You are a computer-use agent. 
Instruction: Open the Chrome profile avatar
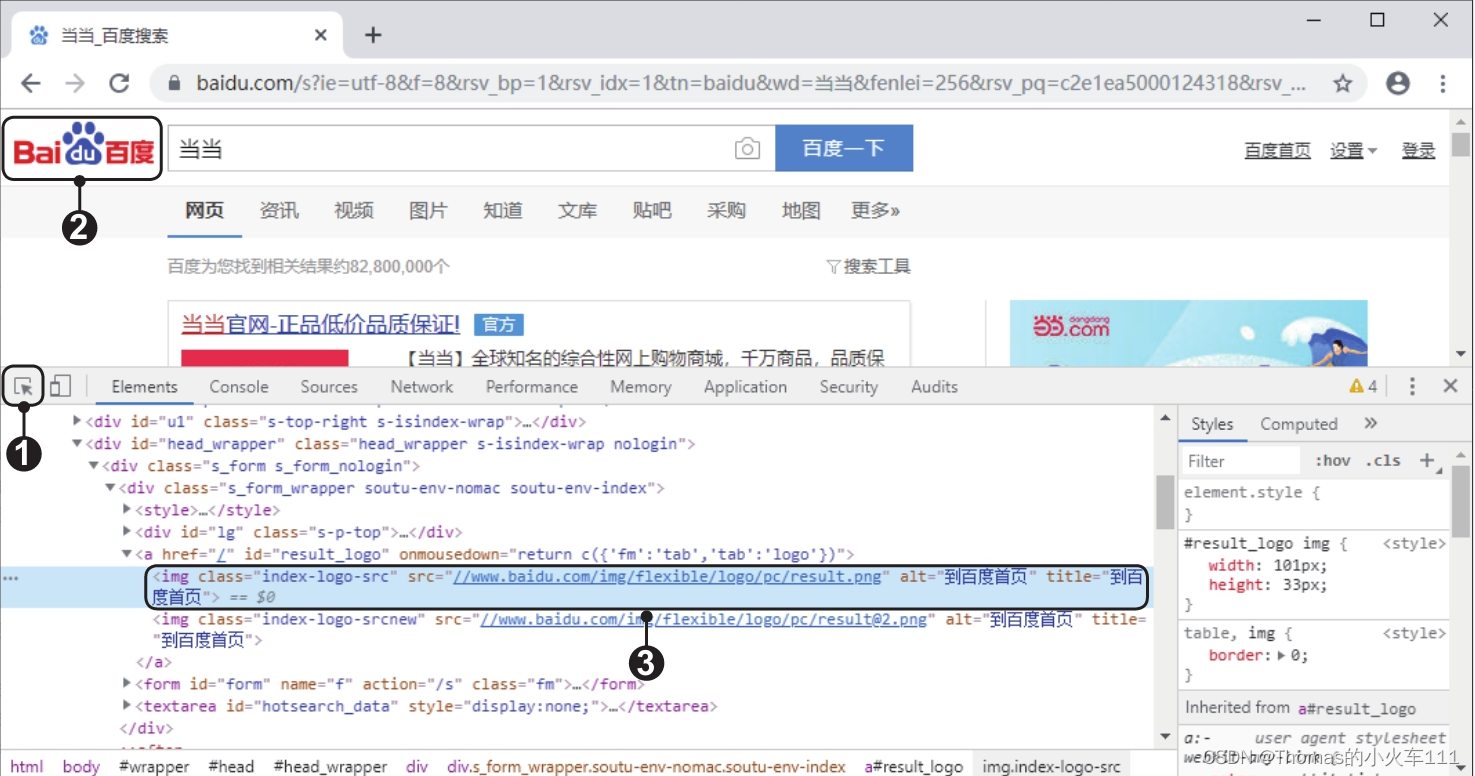pos(1398,83)
